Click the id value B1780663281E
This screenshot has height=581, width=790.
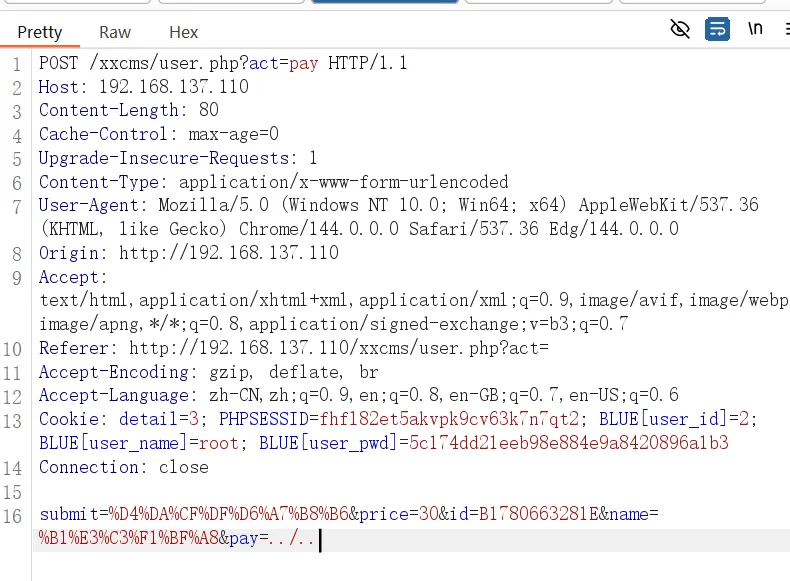(539, 514)
